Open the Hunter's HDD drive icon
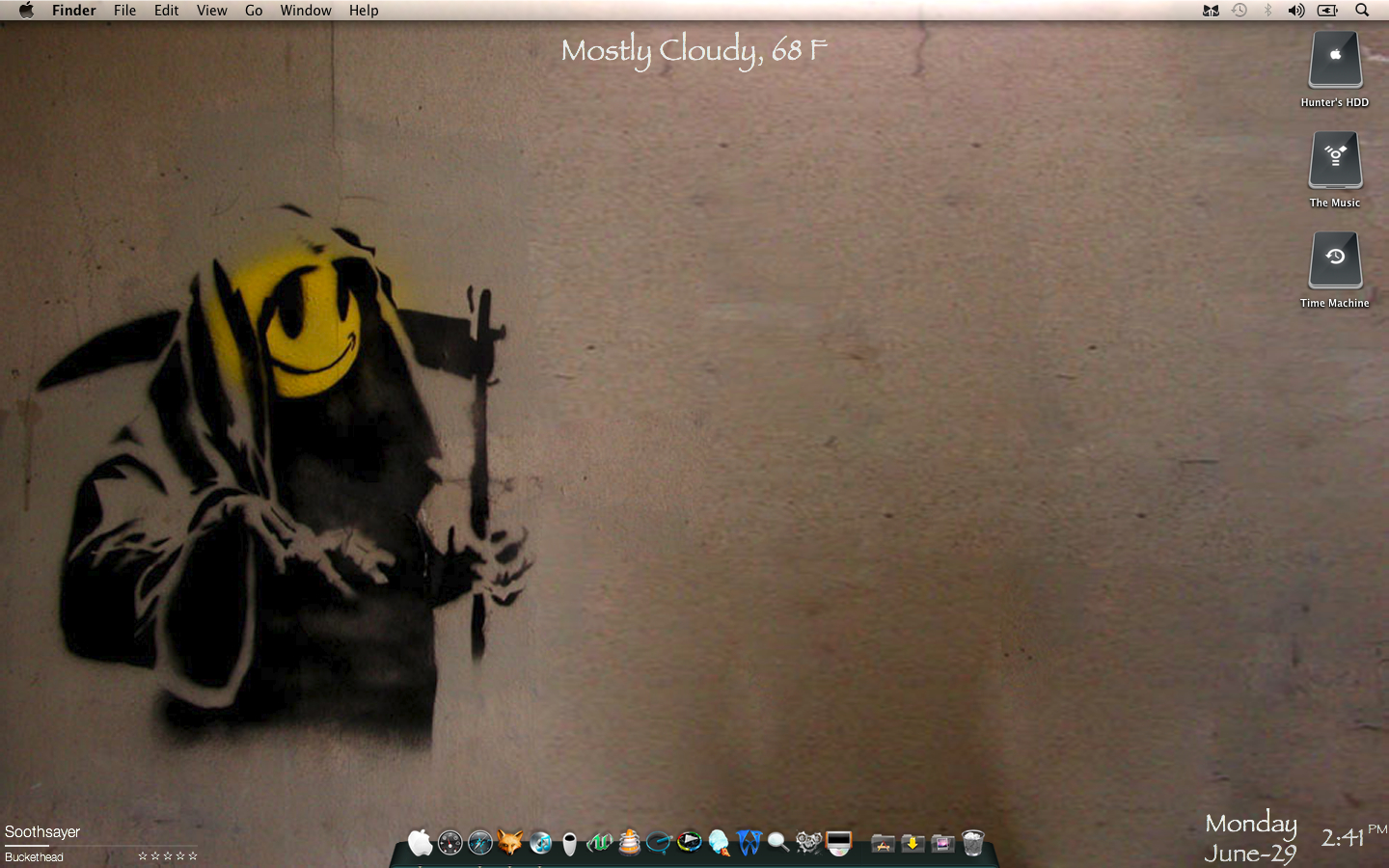 tap(1335, 60)
